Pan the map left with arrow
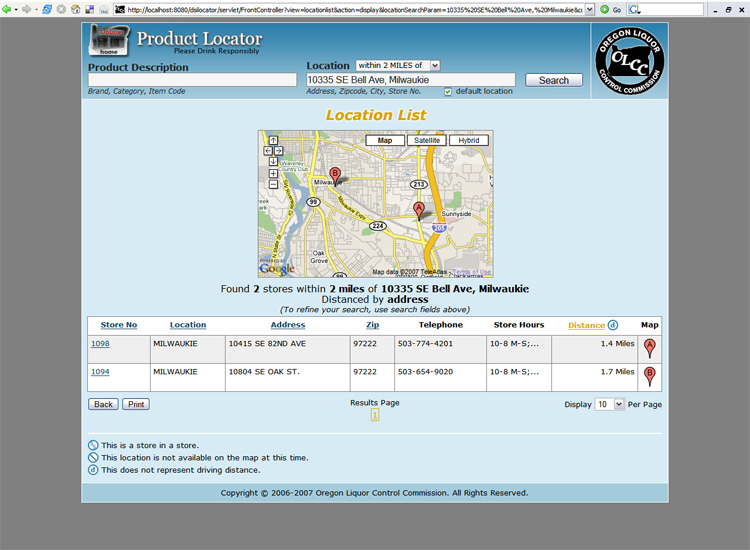 268,151
